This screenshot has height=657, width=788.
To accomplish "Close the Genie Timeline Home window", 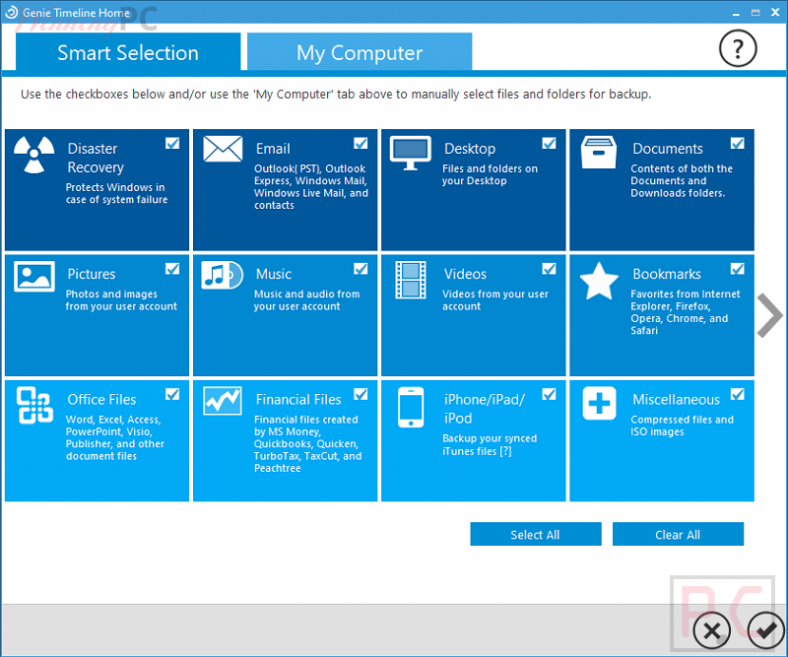I will (x=775, y=13).
